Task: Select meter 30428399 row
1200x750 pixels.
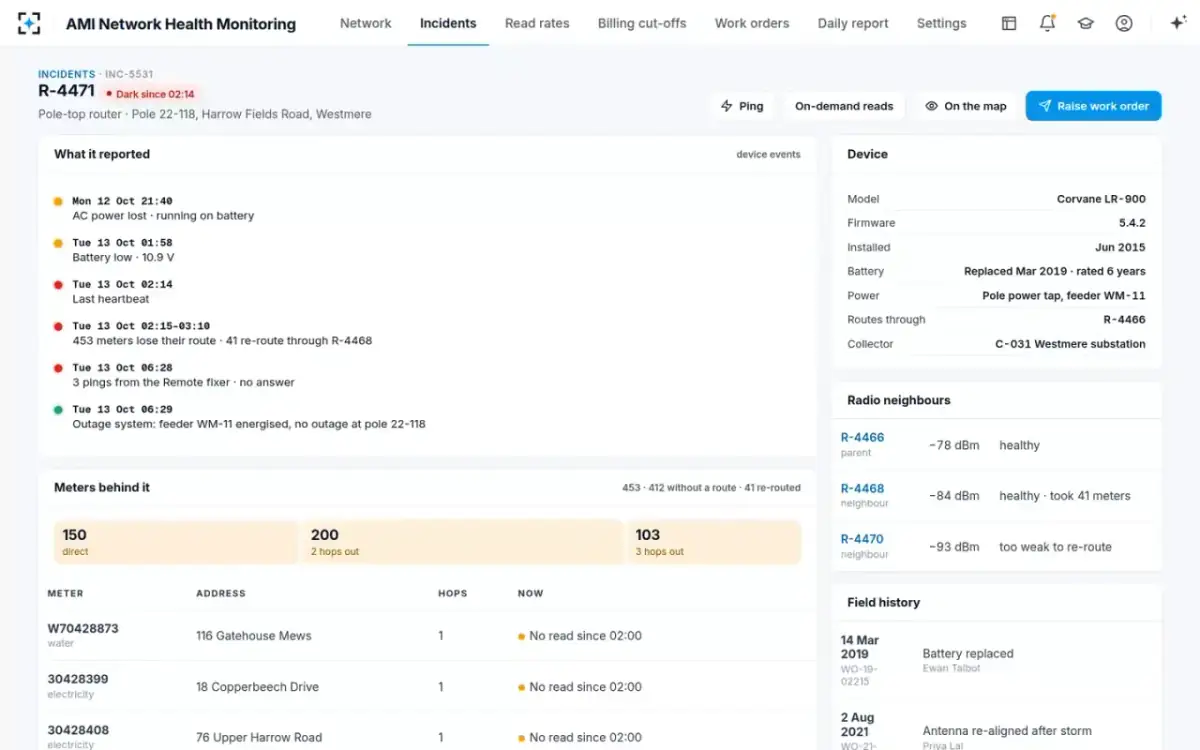Action: pyautogui.click(x=427, y=686)
